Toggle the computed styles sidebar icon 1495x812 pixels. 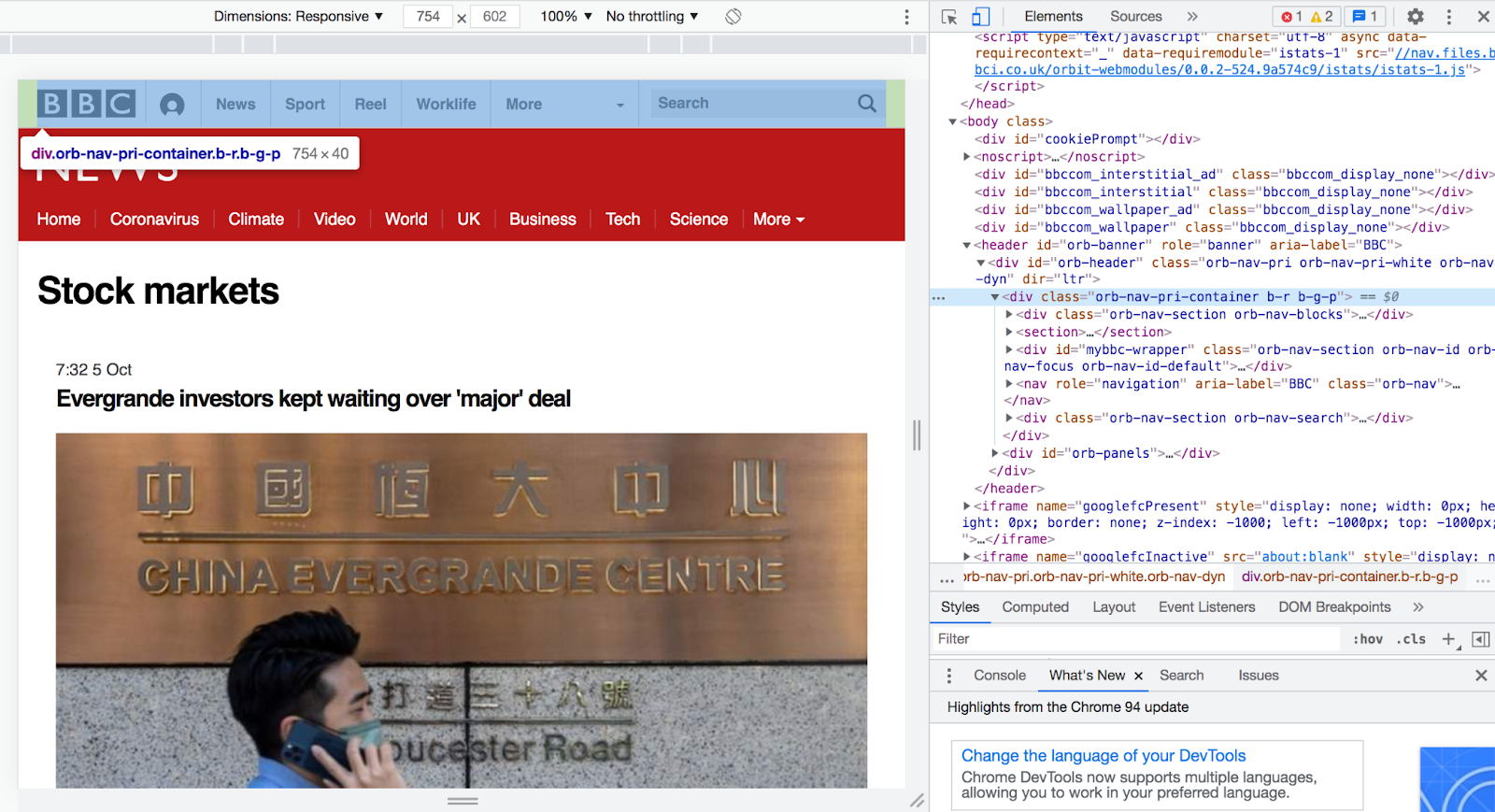pyautogui.click(x=1481, y=639)
